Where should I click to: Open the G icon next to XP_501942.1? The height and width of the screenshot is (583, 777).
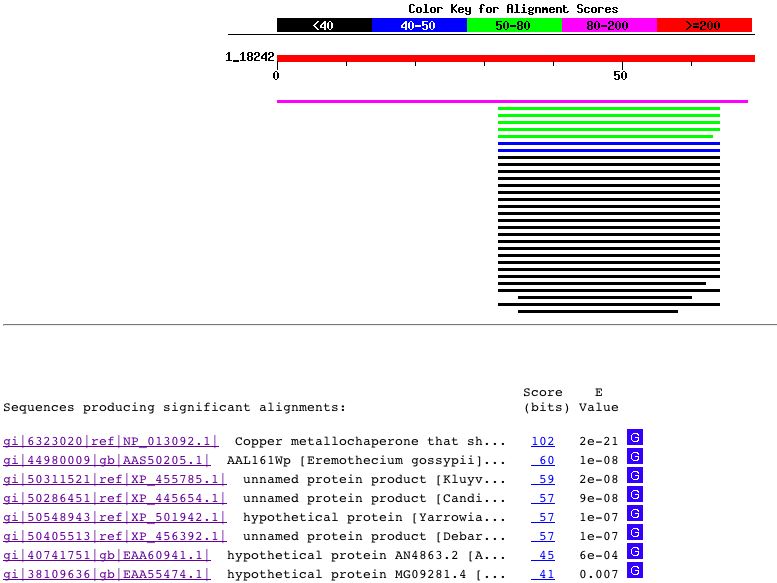[x=634, y=514]
